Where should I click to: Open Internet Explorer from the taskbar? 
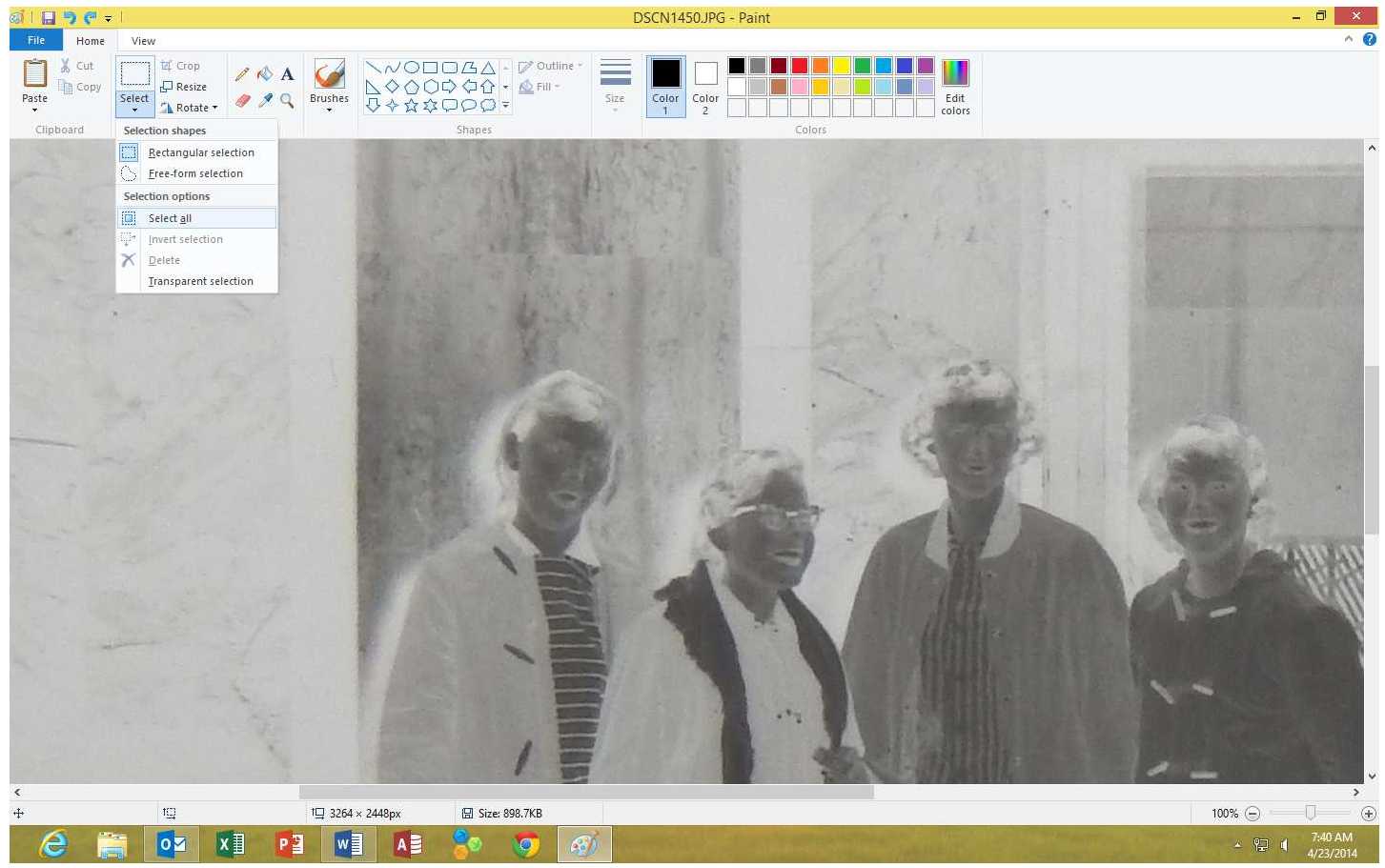click(52, 844)
